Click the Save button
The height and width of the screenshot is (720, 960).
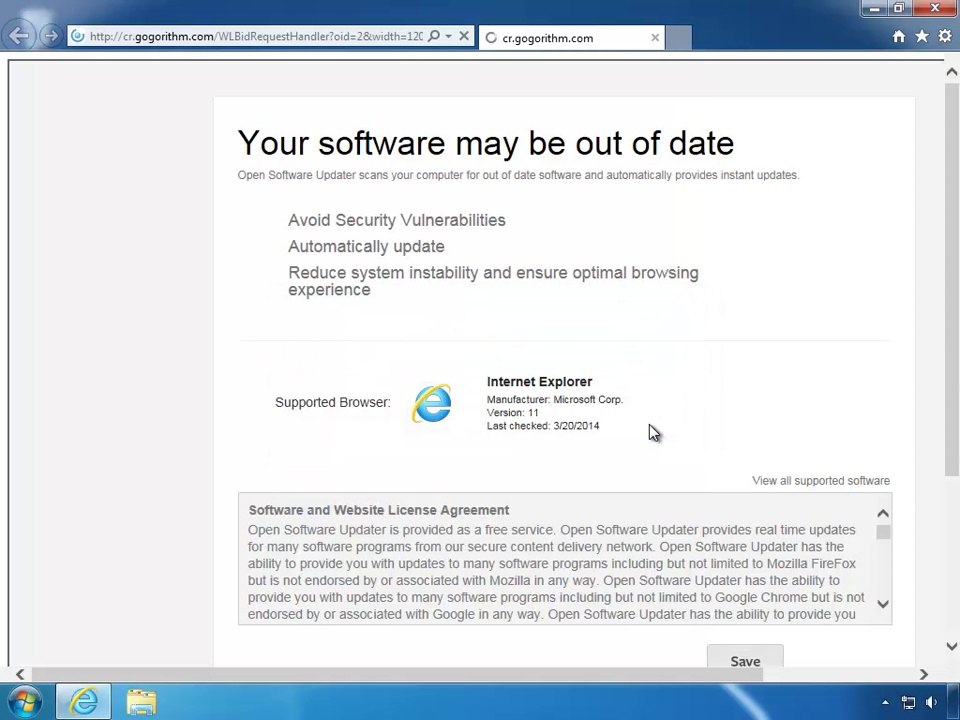(745, 656)
